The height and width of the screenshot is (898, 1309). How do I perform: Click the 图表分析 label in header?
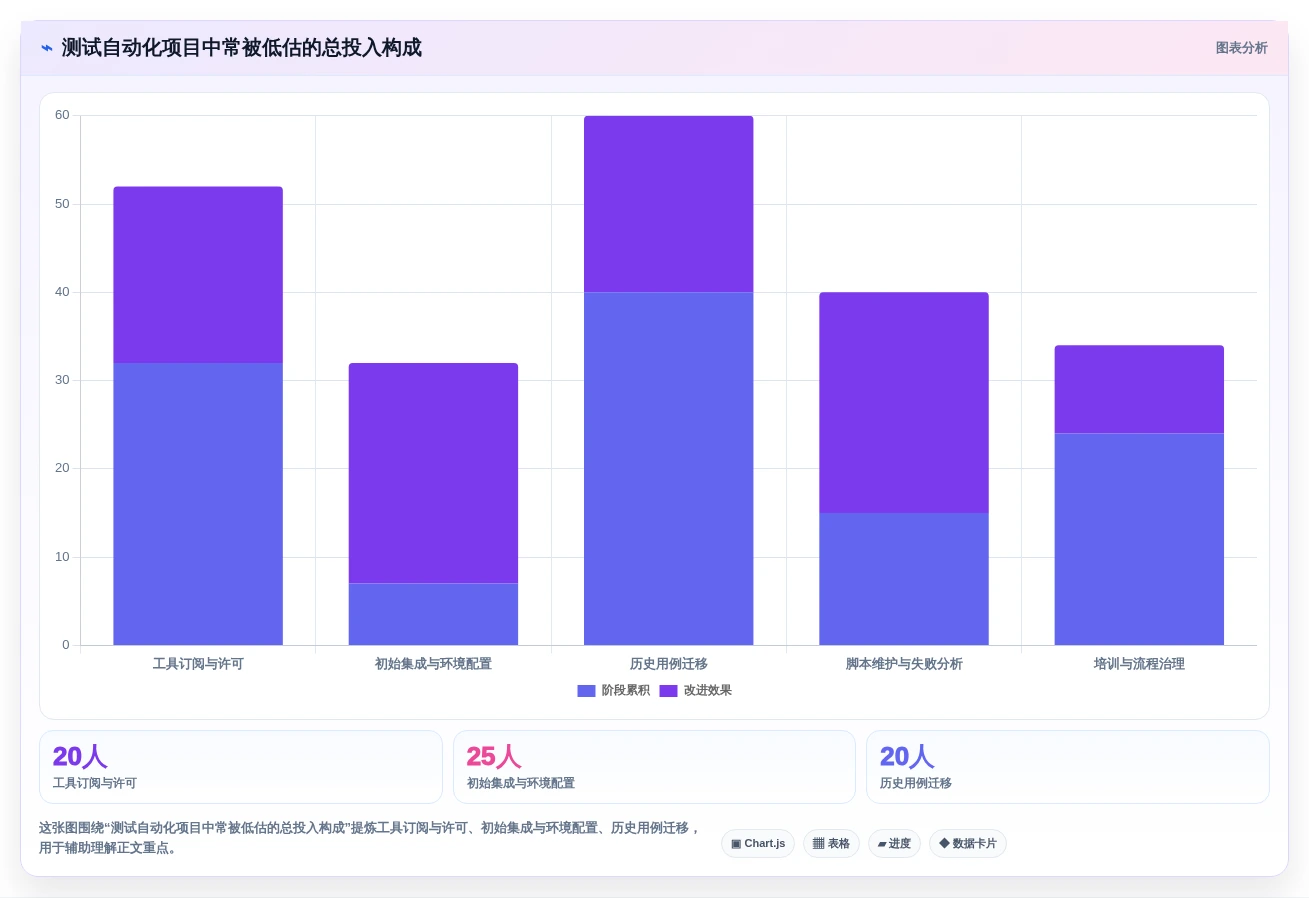pos(1241,48)
